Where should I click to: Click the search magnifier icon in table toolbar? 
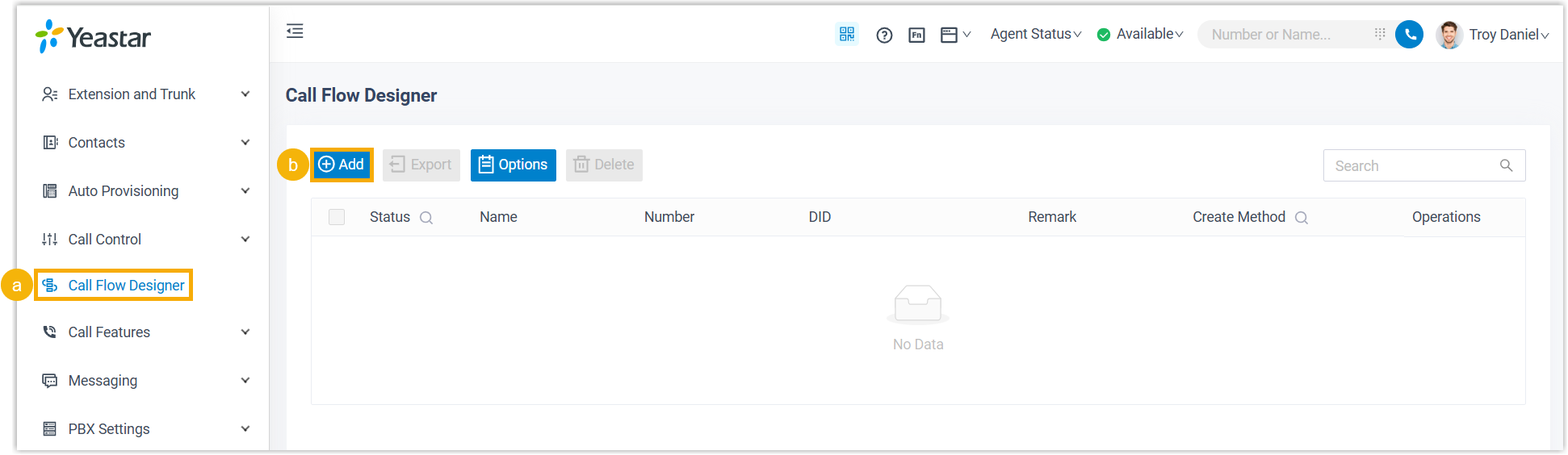[x=1506, y=165]
